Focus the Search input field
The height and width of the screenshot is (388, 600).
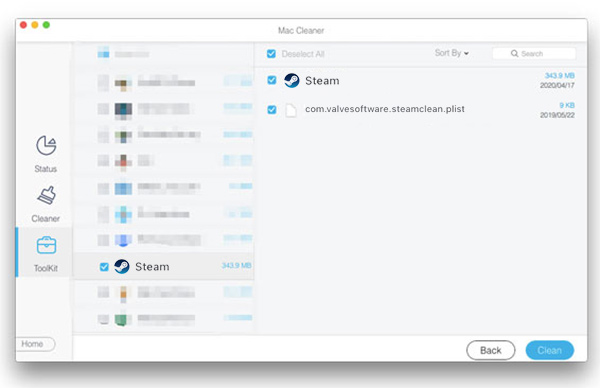coord(534,54)
